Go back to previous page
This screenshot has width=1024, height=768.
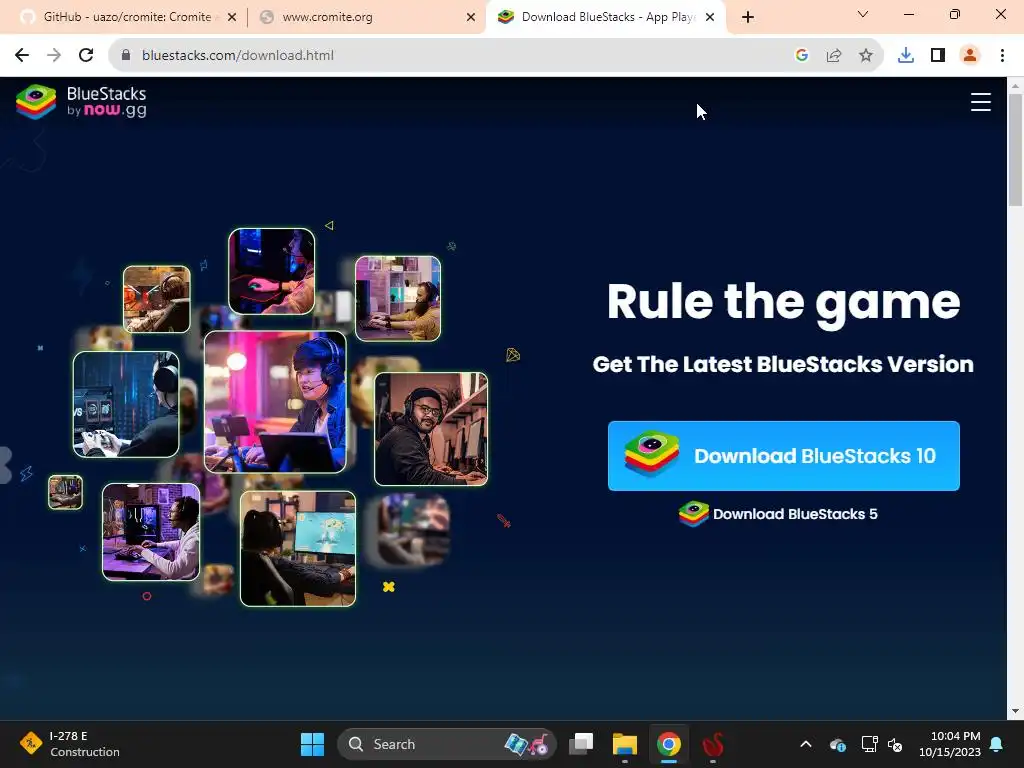click(x=22, y=56)
